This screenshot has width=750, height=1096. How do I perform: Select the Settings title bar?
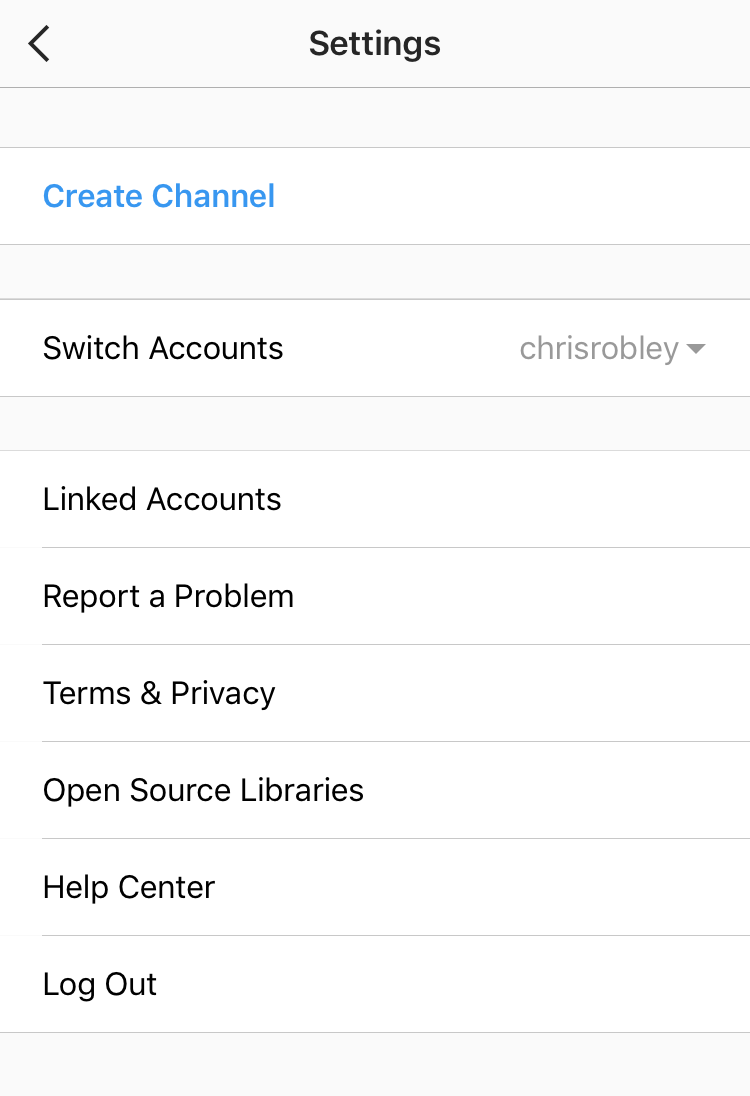pos(374,43)
